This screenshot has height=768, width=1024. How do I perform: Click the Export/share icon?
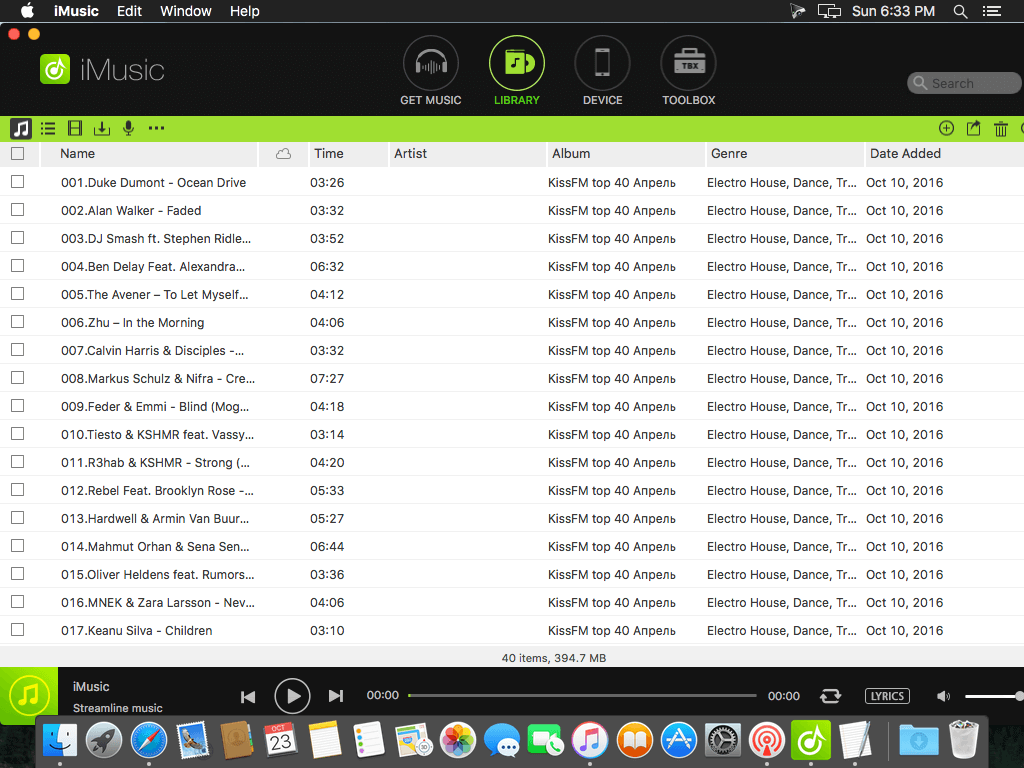pyautogui.click(x=974, y=128)
